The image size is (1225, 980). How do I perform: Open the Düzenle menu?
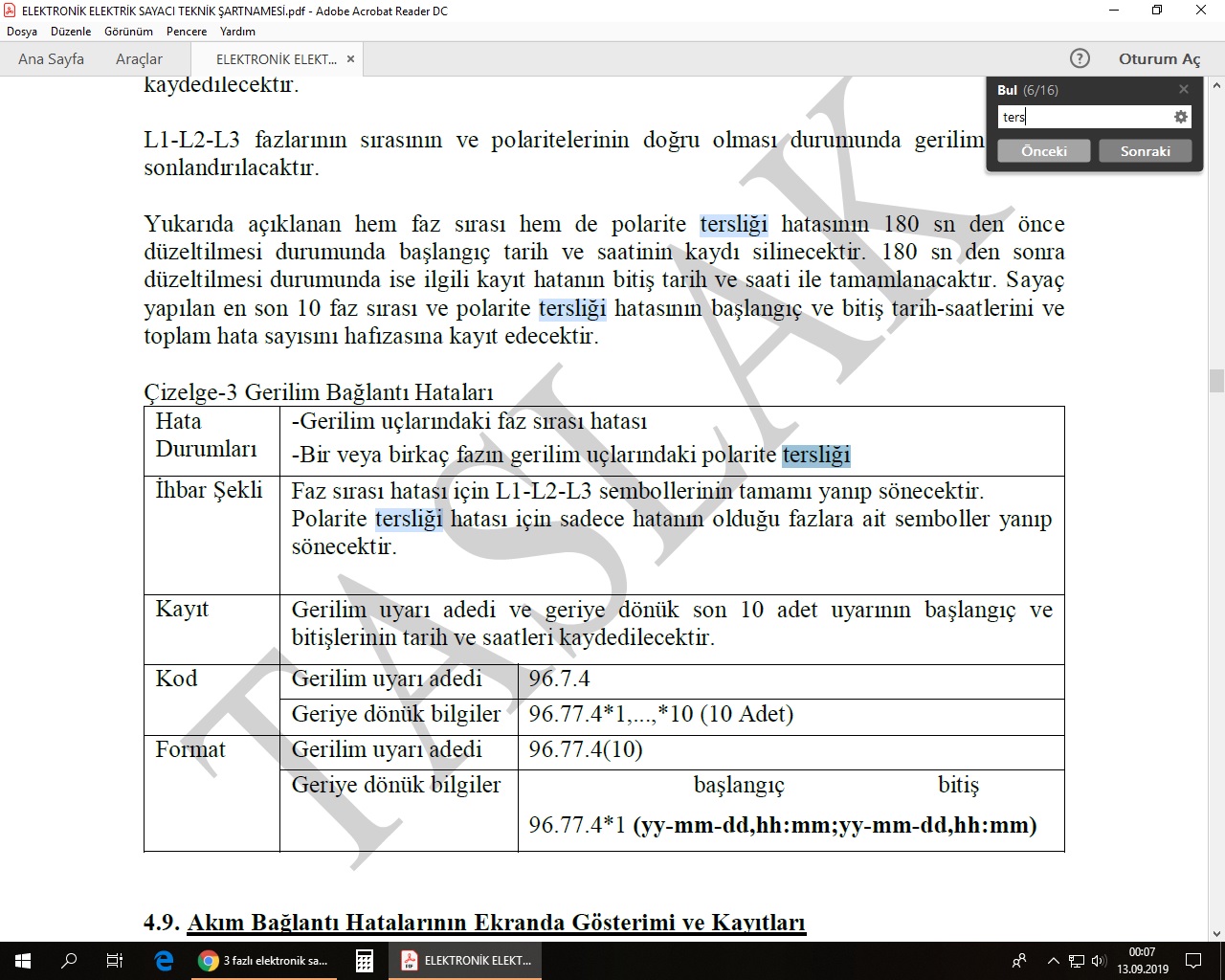pyautogui.click(x=71, y=32)
